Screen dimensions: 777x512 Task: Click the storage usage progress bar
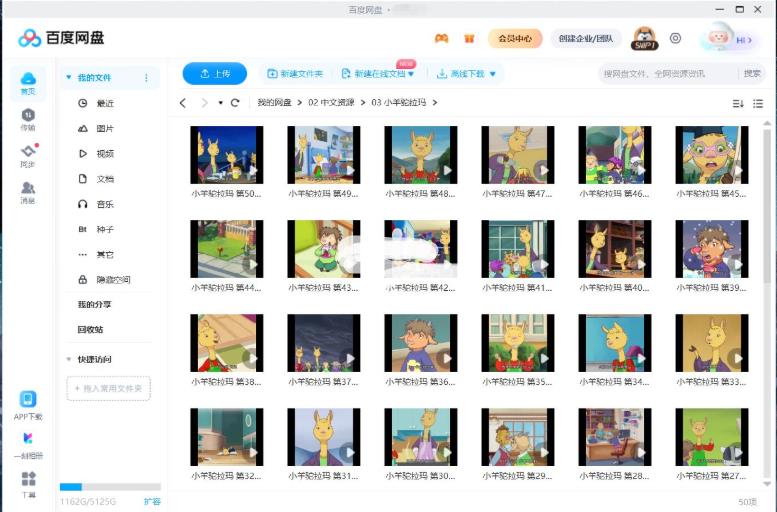(x=110, y=487)
